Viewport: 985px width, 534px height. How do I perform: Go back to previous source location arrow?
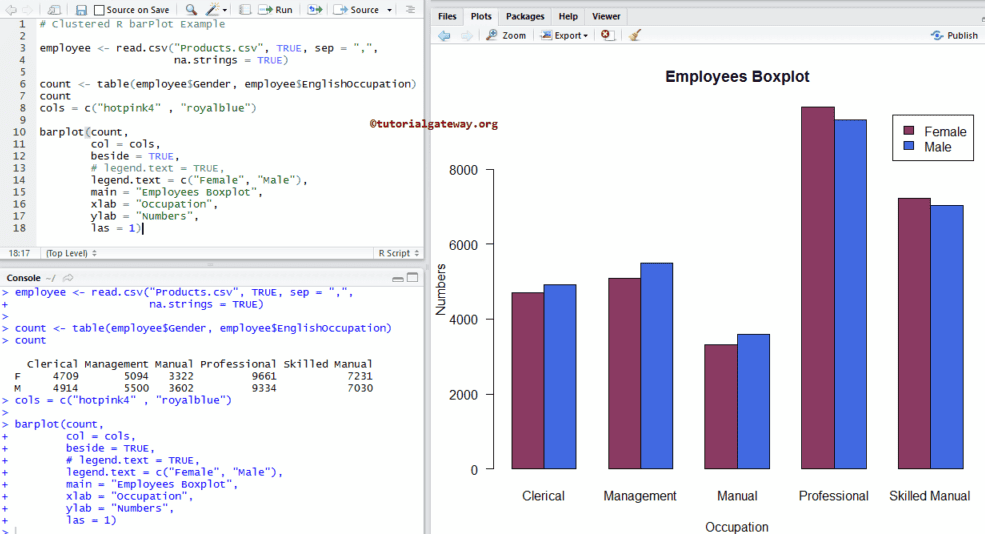(11, 10)
